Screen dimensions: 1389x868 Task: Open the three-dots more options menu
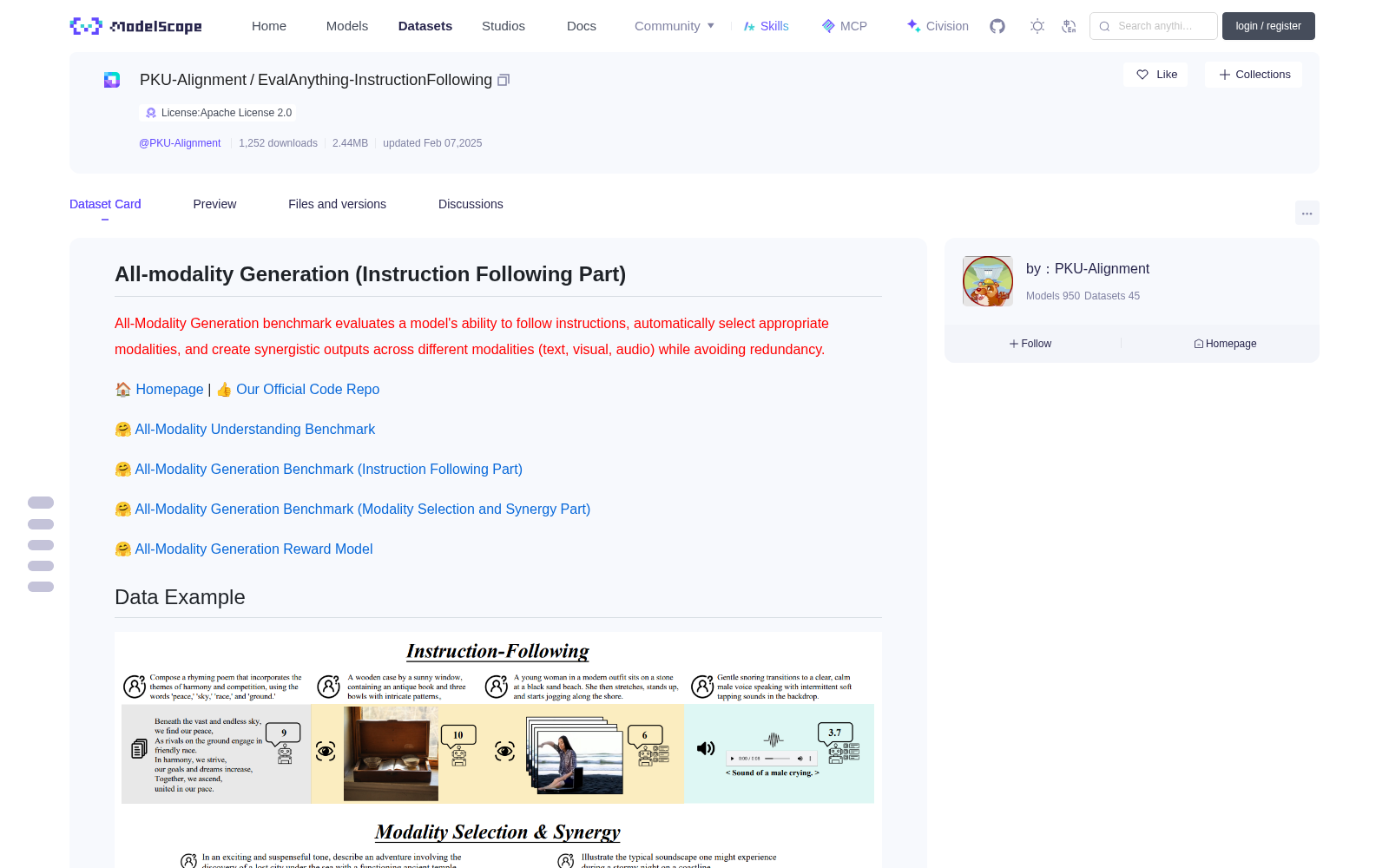tap(1307, 213)
